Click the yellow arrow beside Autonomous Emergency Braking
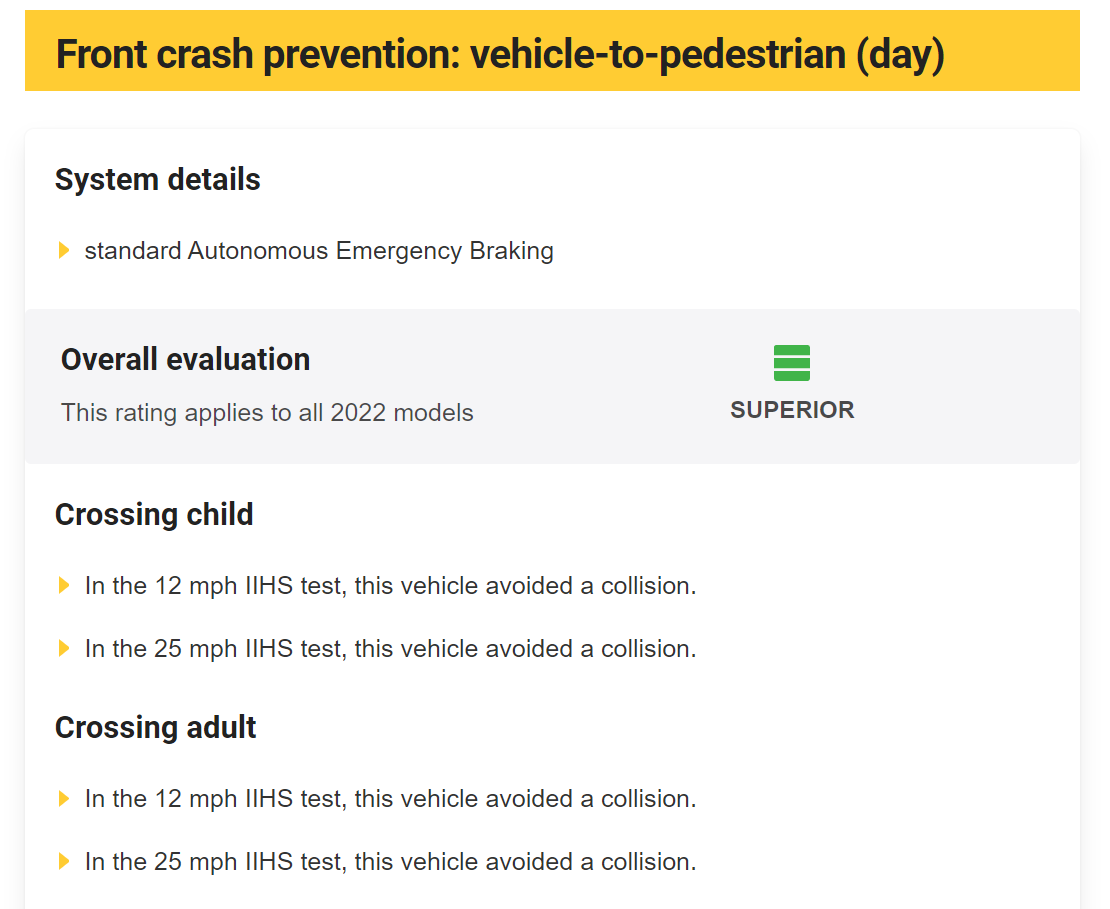Screen dimensions: 1110x909 [64, 250]
